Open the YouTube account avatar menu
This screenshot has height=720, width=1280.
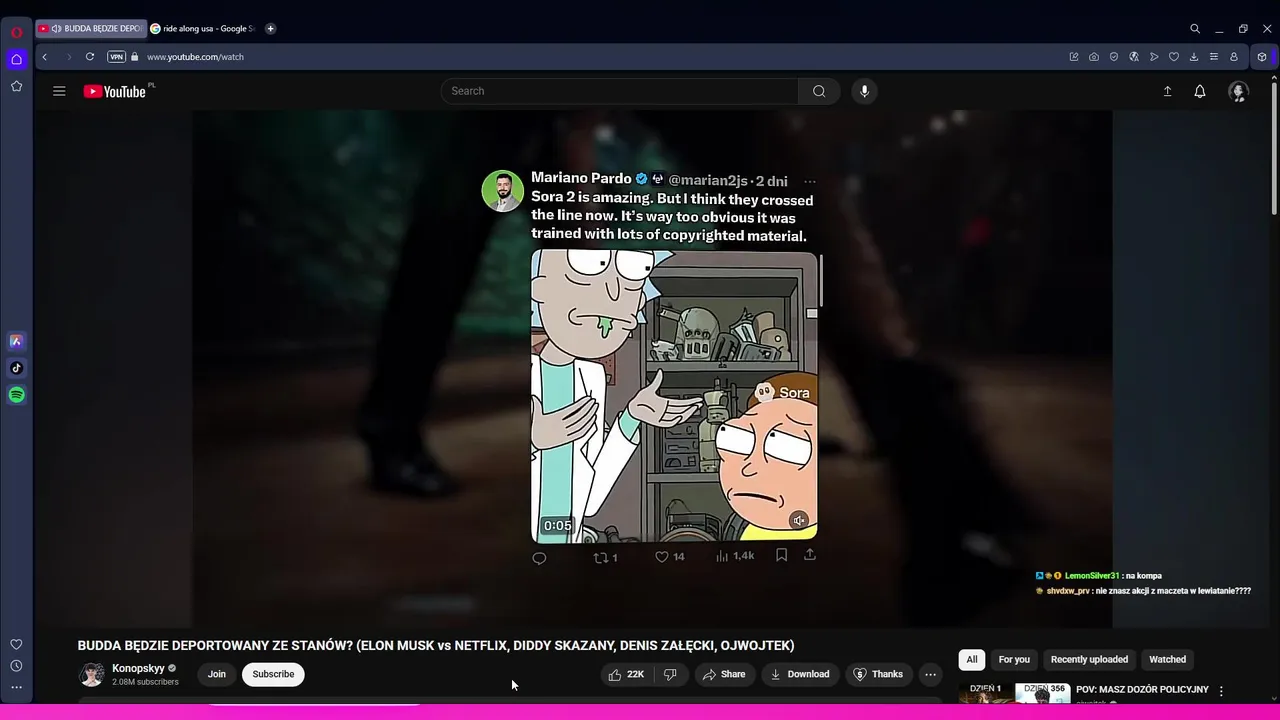coord(1238,92)
